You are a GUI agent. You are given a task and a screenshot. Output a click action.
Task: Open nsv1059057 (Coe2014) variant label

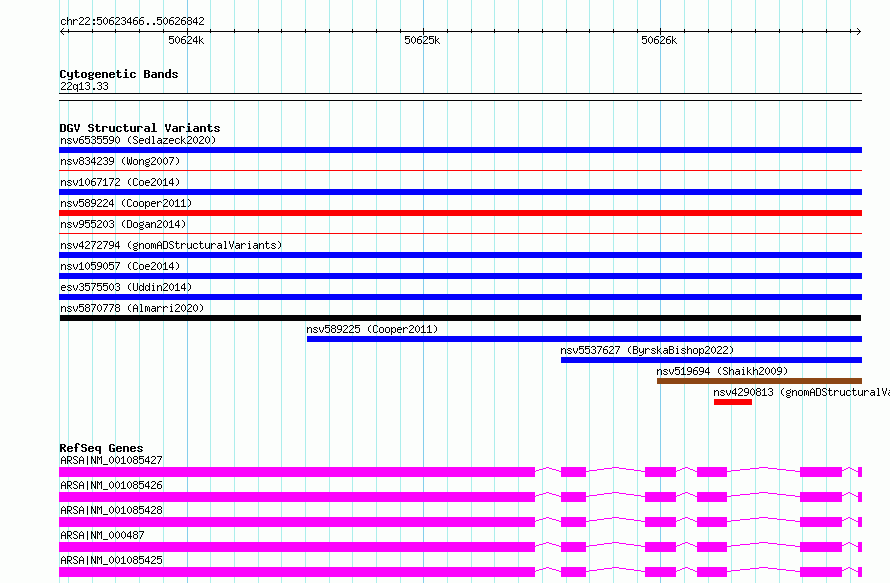(x=120, y=266)
